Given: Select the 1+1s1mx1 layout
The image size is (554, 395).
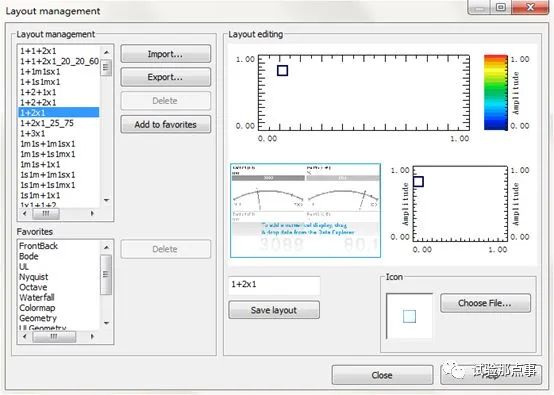Looking at the screenshot, I should tap(58, 82).
